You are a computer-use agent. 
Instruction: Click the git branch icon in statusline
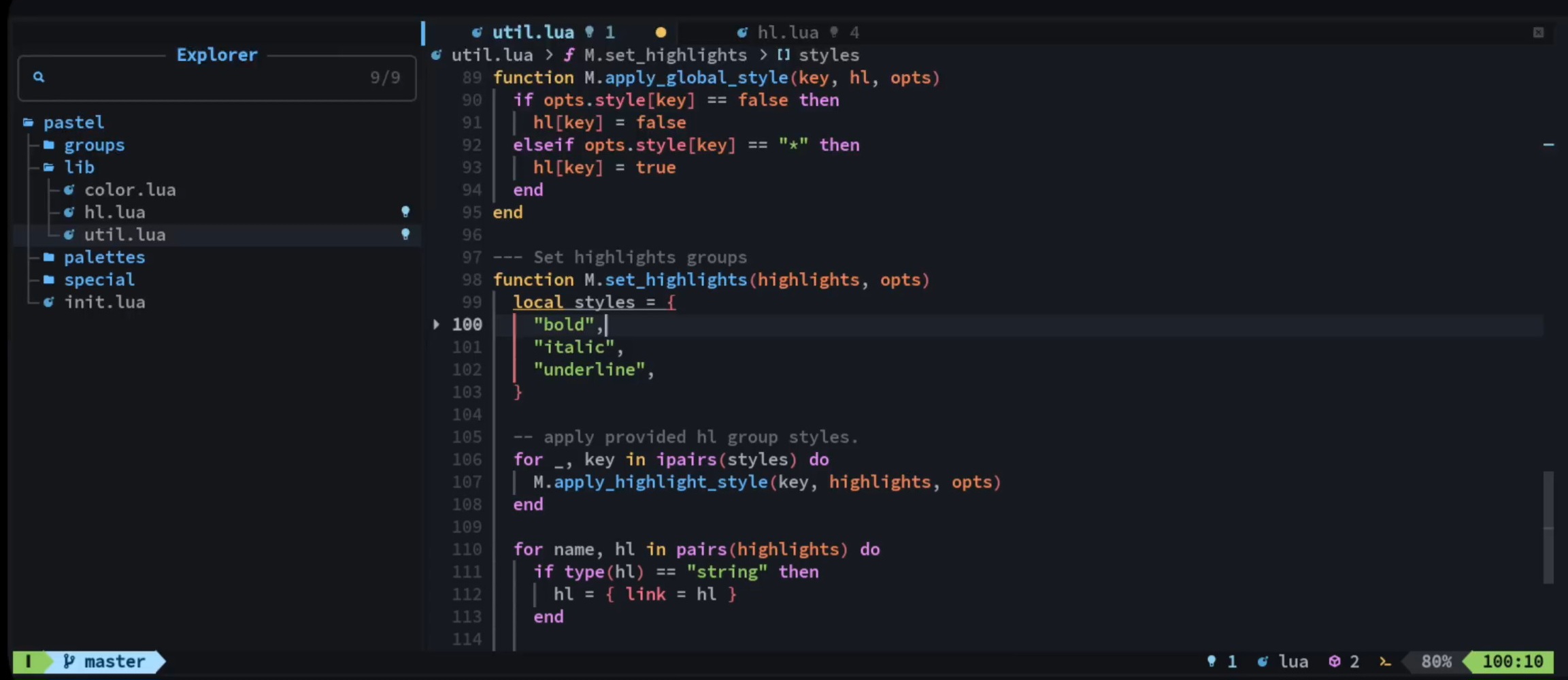point(69,662)
